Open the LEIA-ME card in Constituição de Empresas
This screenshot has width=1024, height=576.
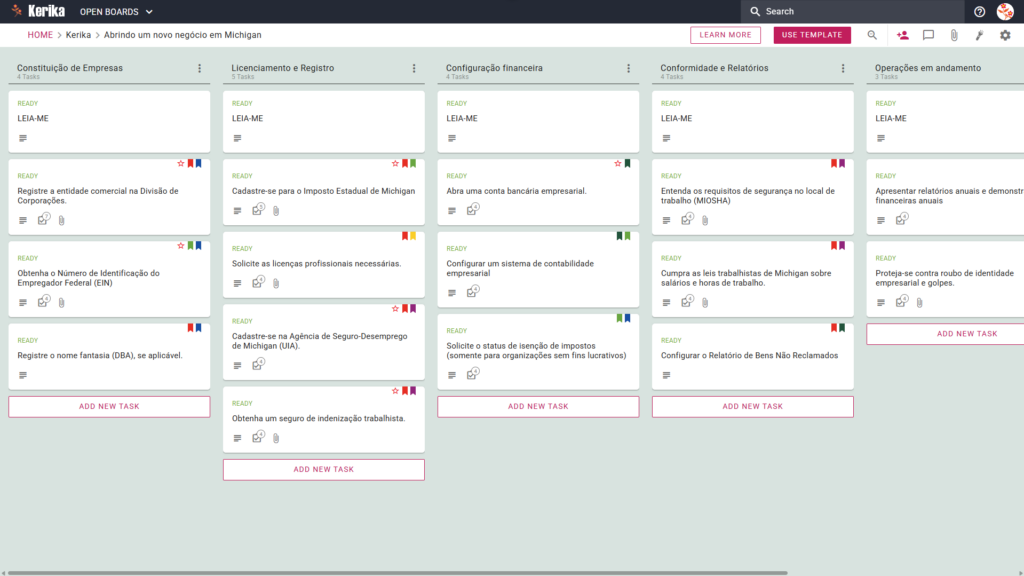[x=109, y=121]
